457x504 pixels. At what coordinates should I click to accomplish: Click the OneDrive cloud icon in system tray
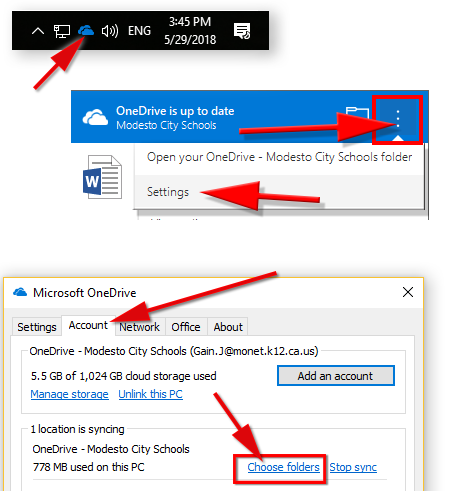pyautogui.click(x=86, y=31)
